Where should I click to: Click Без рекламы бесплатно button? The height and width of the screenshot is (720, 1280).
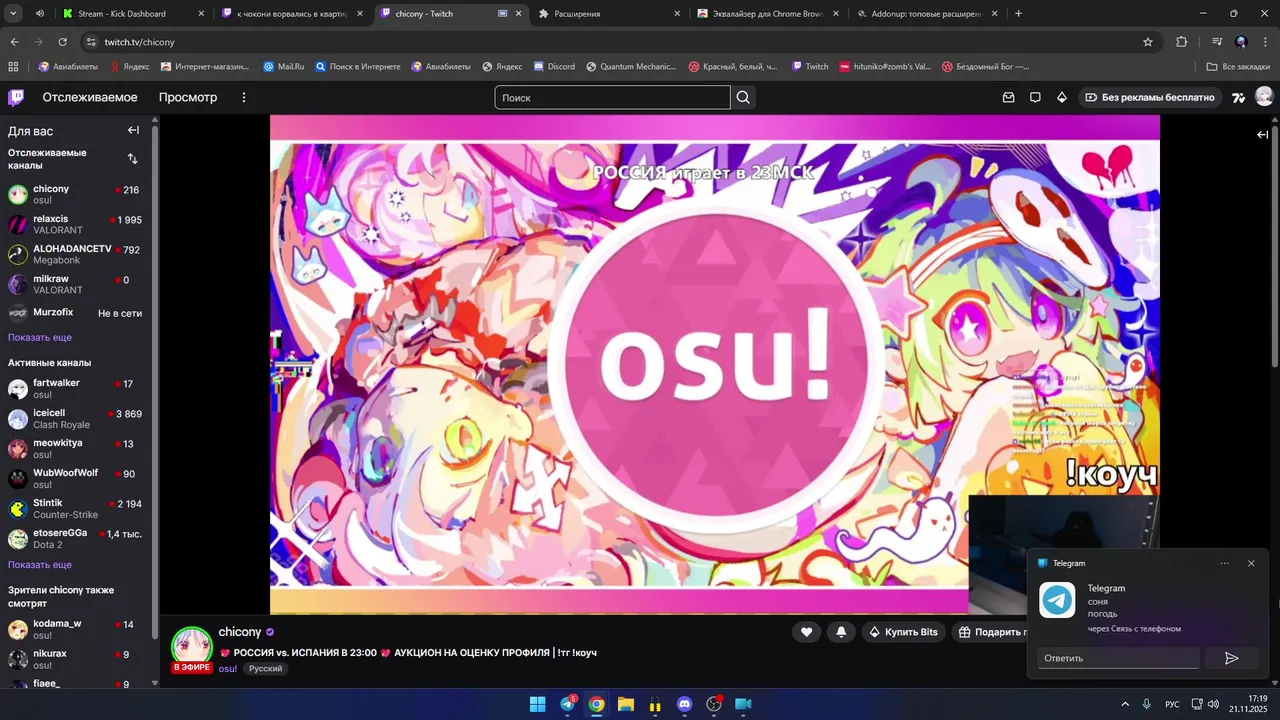(x=1150, y=97)
